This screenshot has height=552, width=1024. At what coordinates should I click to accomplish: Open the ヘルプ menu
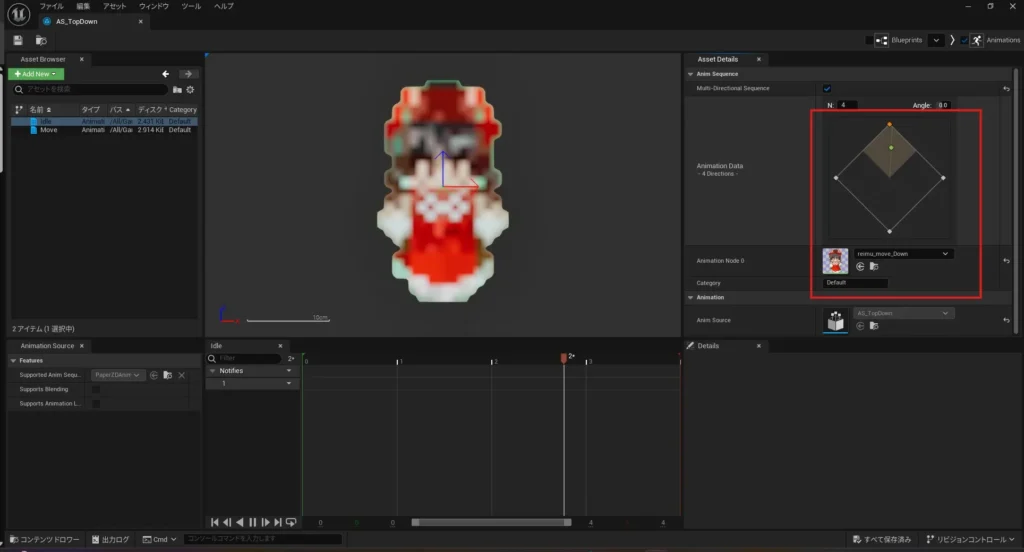tap(223, 6)
